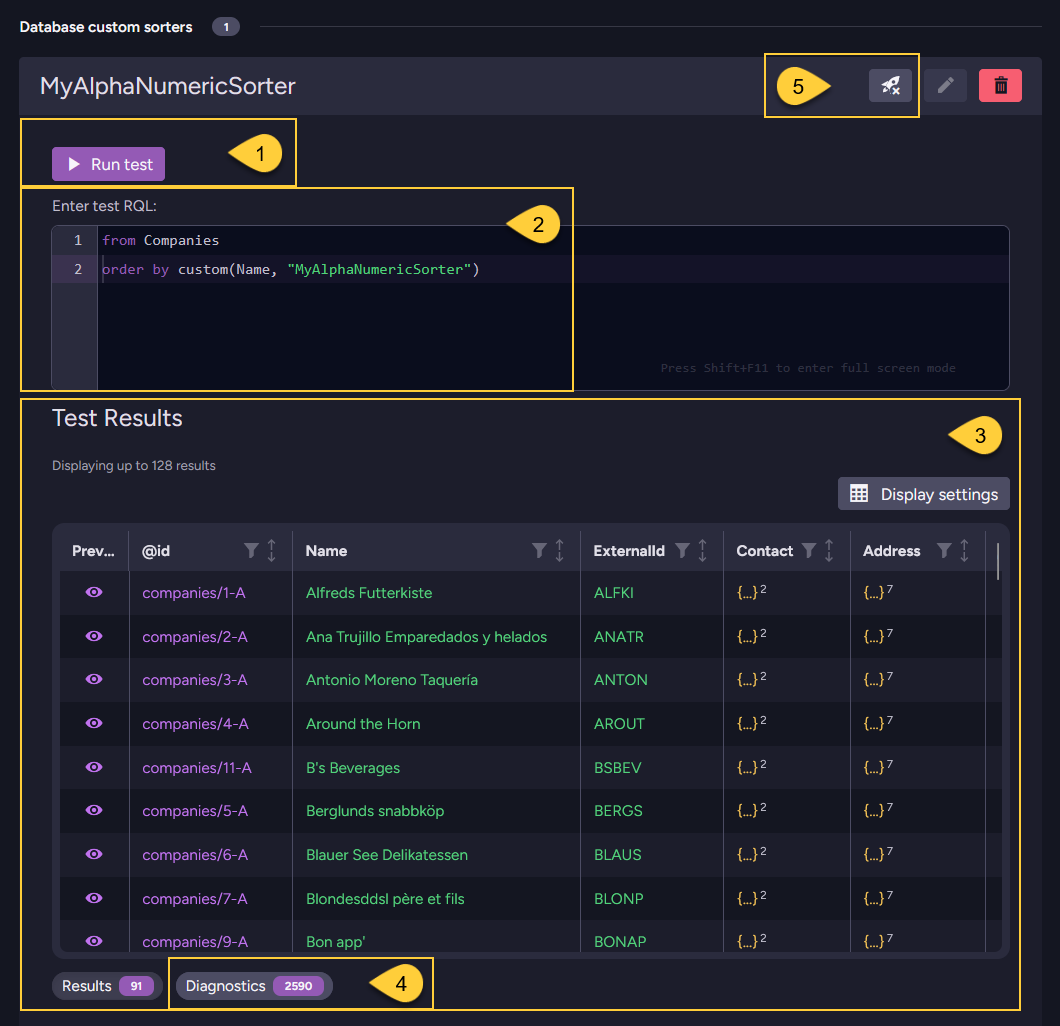Open companies/1-A document link
The image size is (1060, 1026).
pyautogui.click(x=194, y=593)
